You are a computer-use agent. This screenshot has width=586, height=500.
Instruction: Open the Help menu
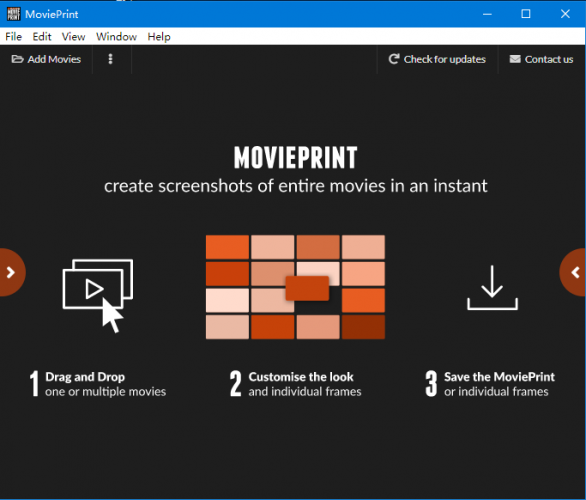click(159, 37)
